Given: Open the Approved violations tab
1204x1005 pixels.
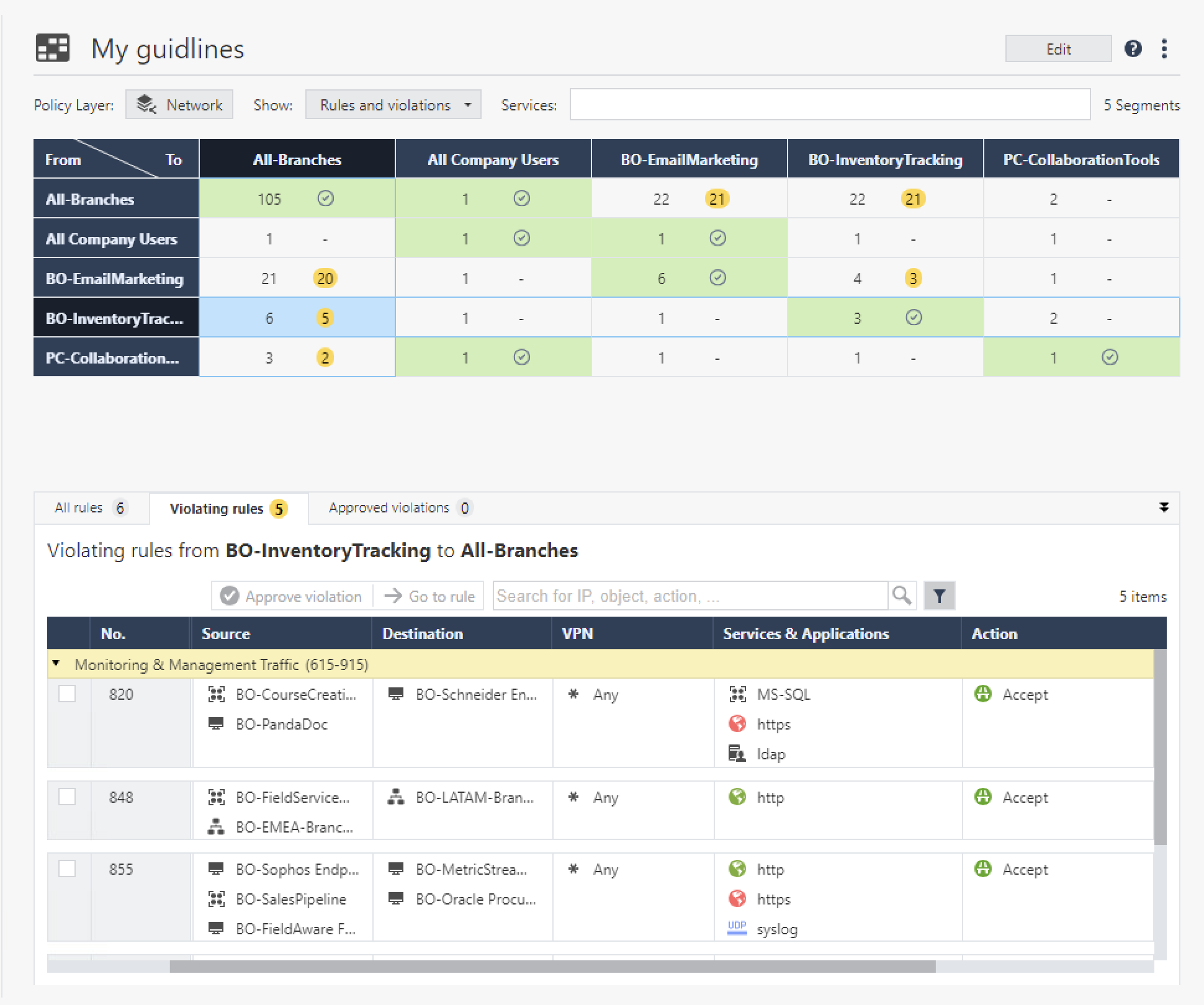Looking at the screenshot, I should click(400, 508).
